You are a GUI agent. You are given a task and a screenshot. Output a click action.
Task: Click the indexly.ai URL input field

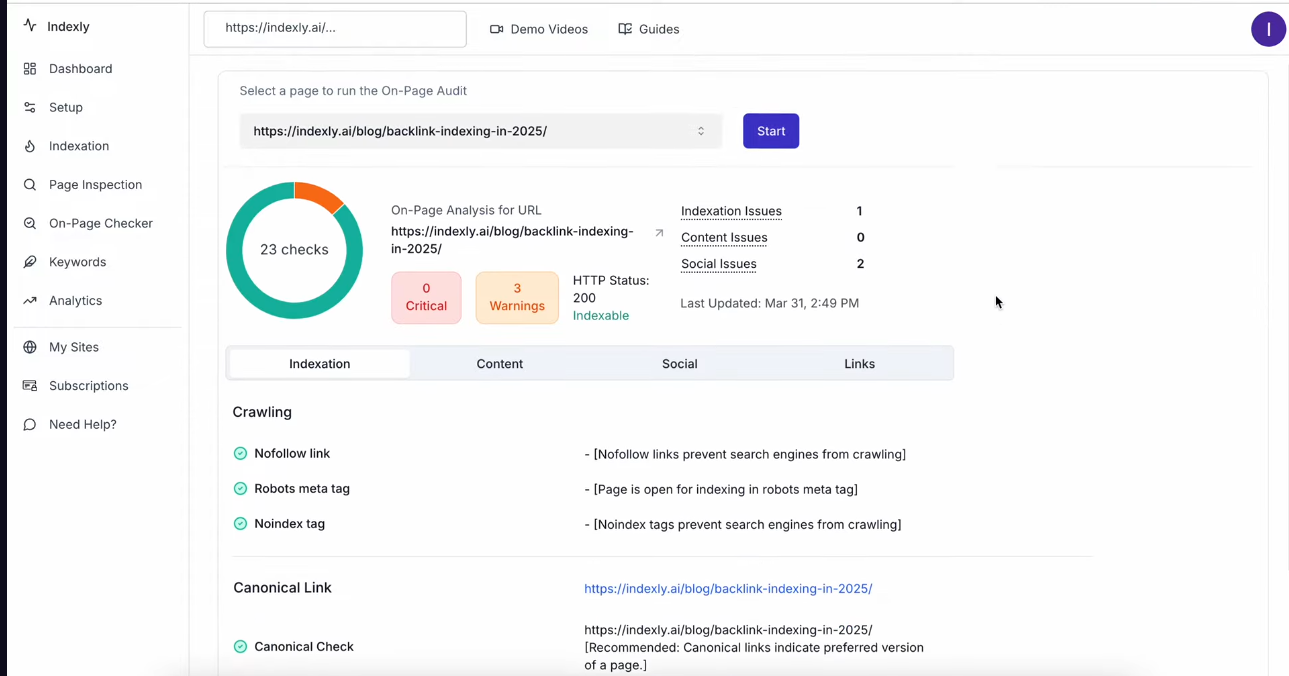pos(334,29)
